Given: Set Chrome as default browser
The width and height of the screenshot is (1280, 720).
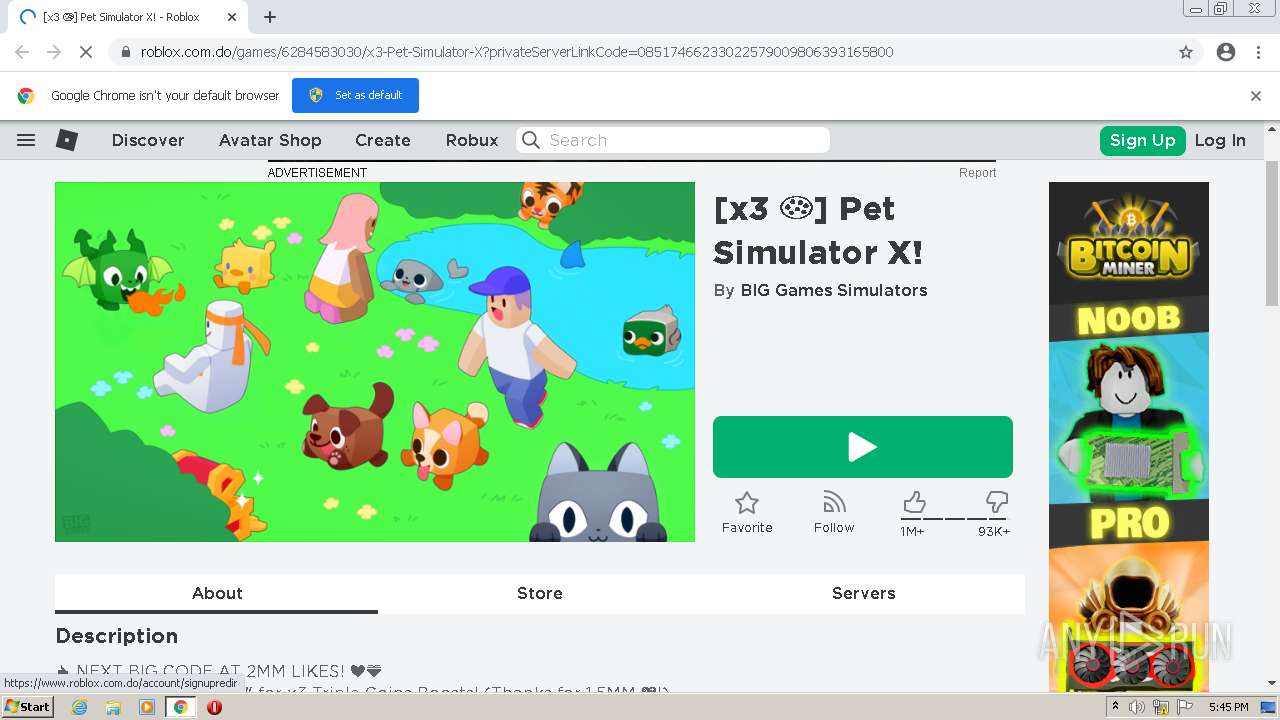Looking at the screenshot, I should 355,96.
